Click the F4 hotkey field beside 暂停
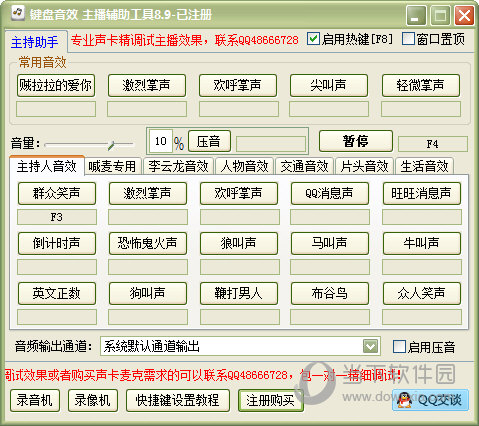The image size is (479, 426). coord(433,144)
